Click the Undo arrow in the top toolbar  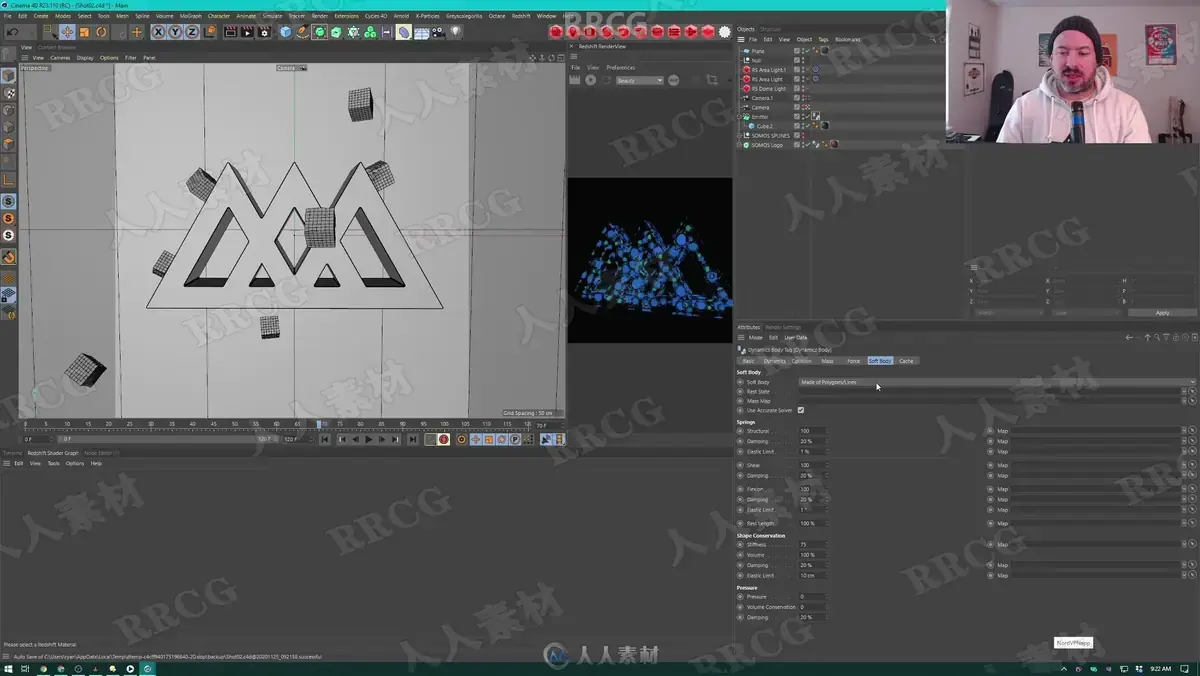pos(13,32)
